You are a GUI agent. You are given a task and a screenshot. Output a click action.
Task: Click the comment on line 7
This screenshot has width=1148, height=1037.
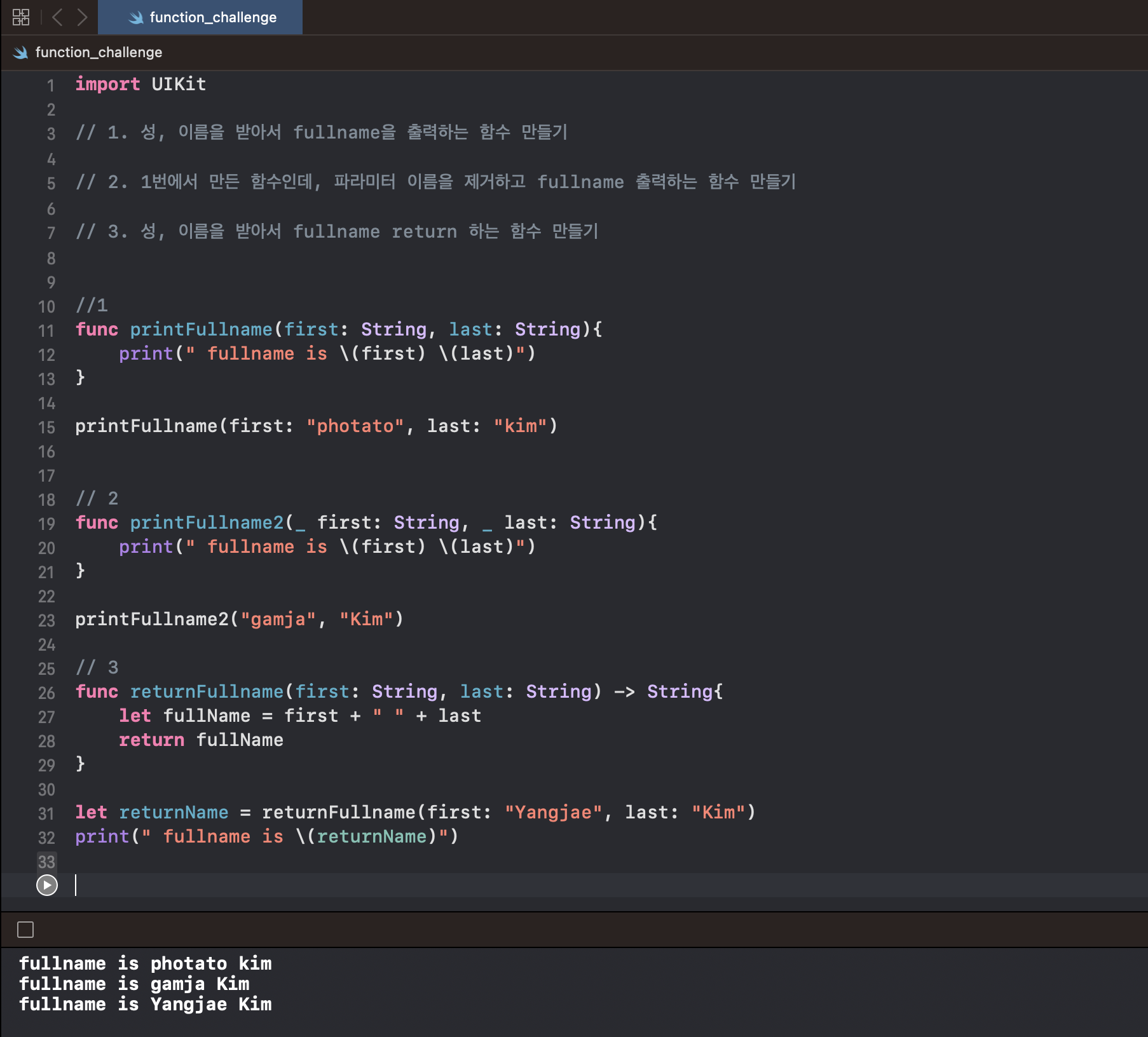337,231
